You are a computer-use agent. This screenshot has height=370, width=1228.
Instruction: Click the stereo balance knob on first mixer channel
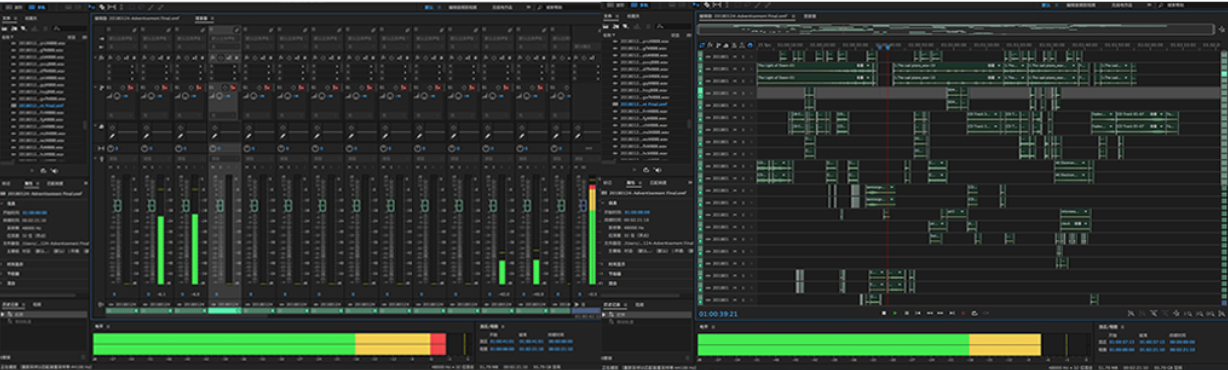110,149
